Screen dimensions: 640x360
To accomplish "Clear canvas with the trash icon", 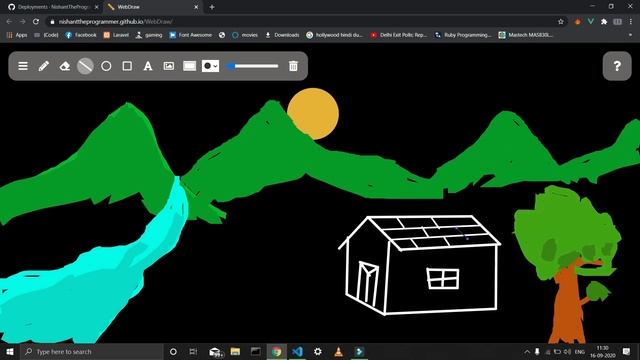I will pyautogui.click(x=293, y=66).
